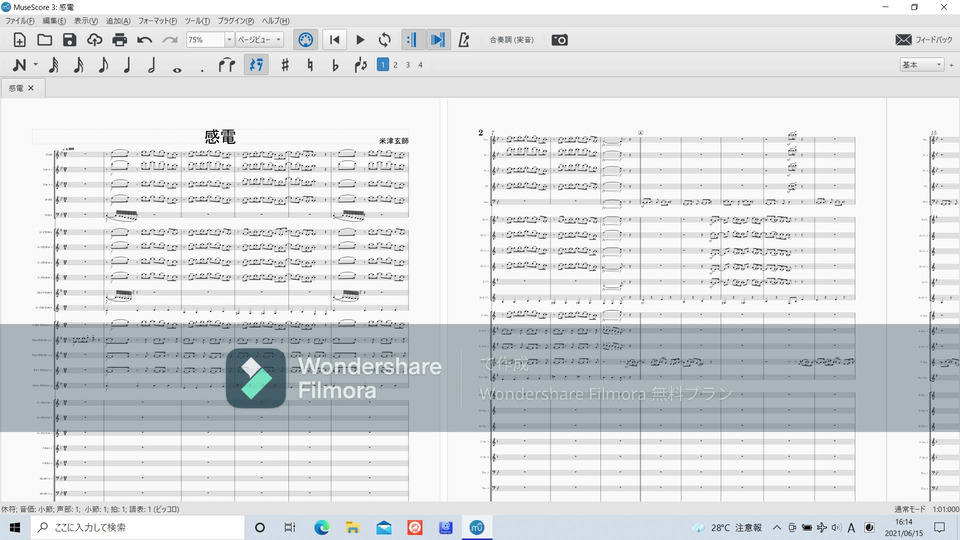Rewind playback to the start
This screenshot has height=540, width=960.
pyautogui.click(x=334, y=40)
